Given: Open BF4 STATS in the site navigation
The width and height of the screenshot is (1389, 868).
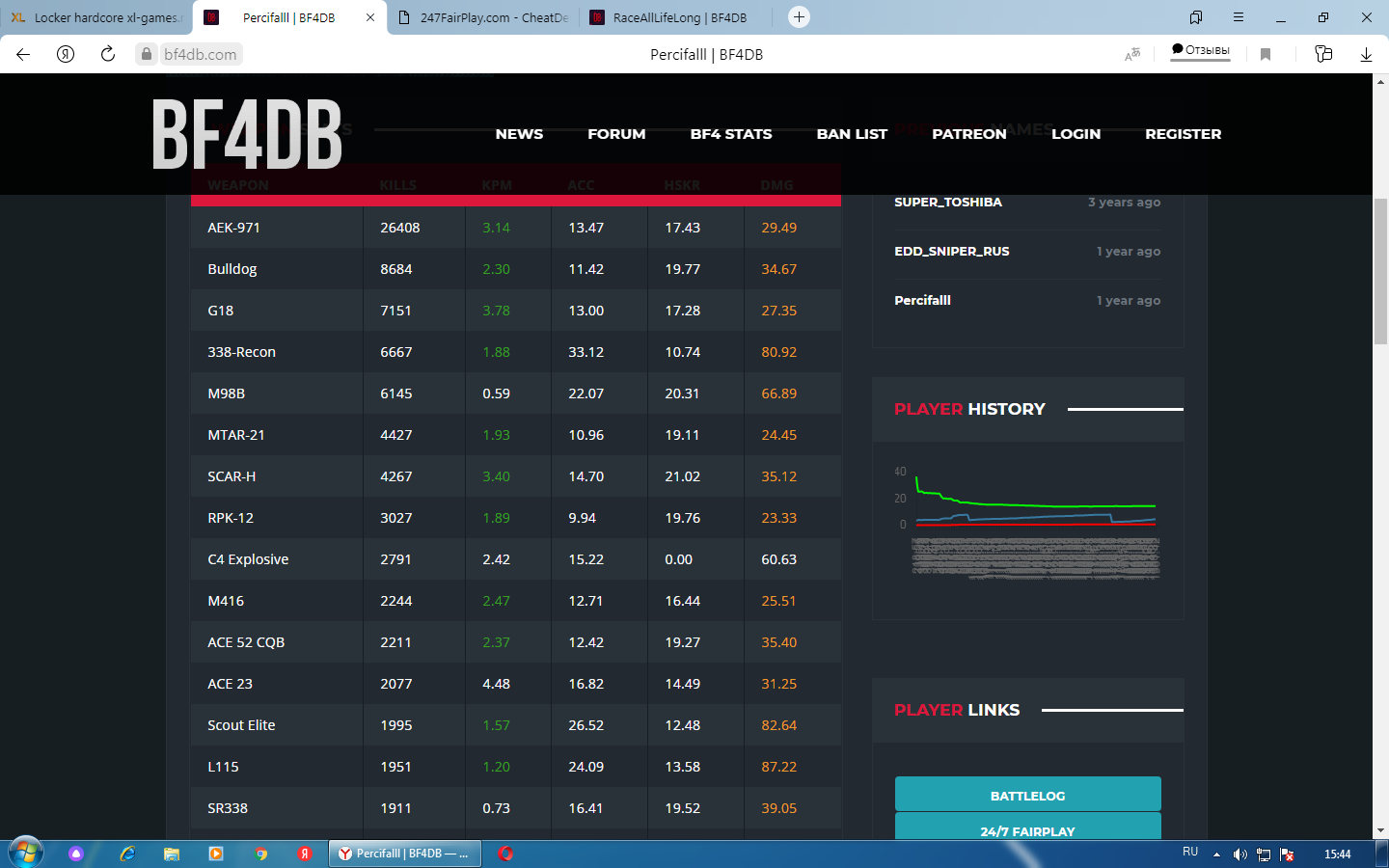Looking at the screenshot, I should (731, 134).
